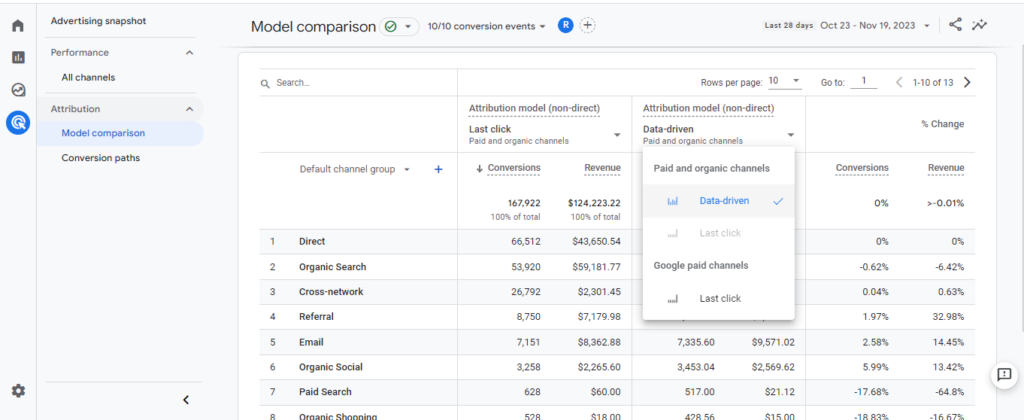1024x420 pixels.
Task: Open the Rows per page dropdown
Action: coord(786,81)
